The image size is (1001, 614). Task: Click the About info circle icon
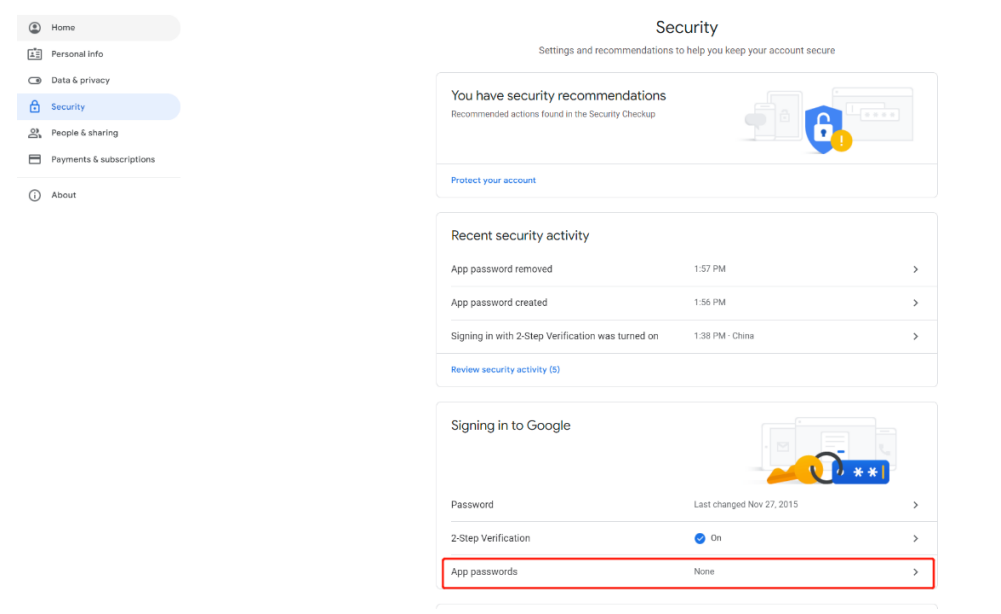point(34,195)
